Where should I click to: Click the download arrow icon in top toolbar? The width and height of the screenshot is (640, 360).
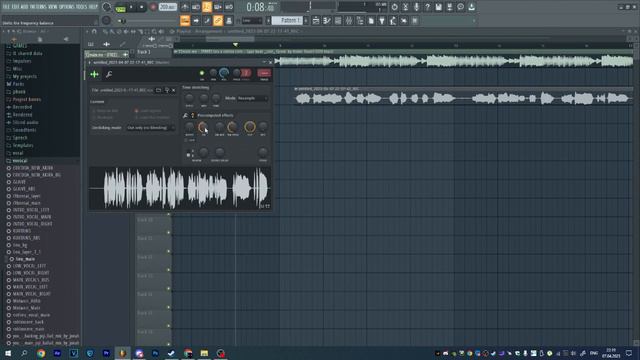click(x=471, y=7)
